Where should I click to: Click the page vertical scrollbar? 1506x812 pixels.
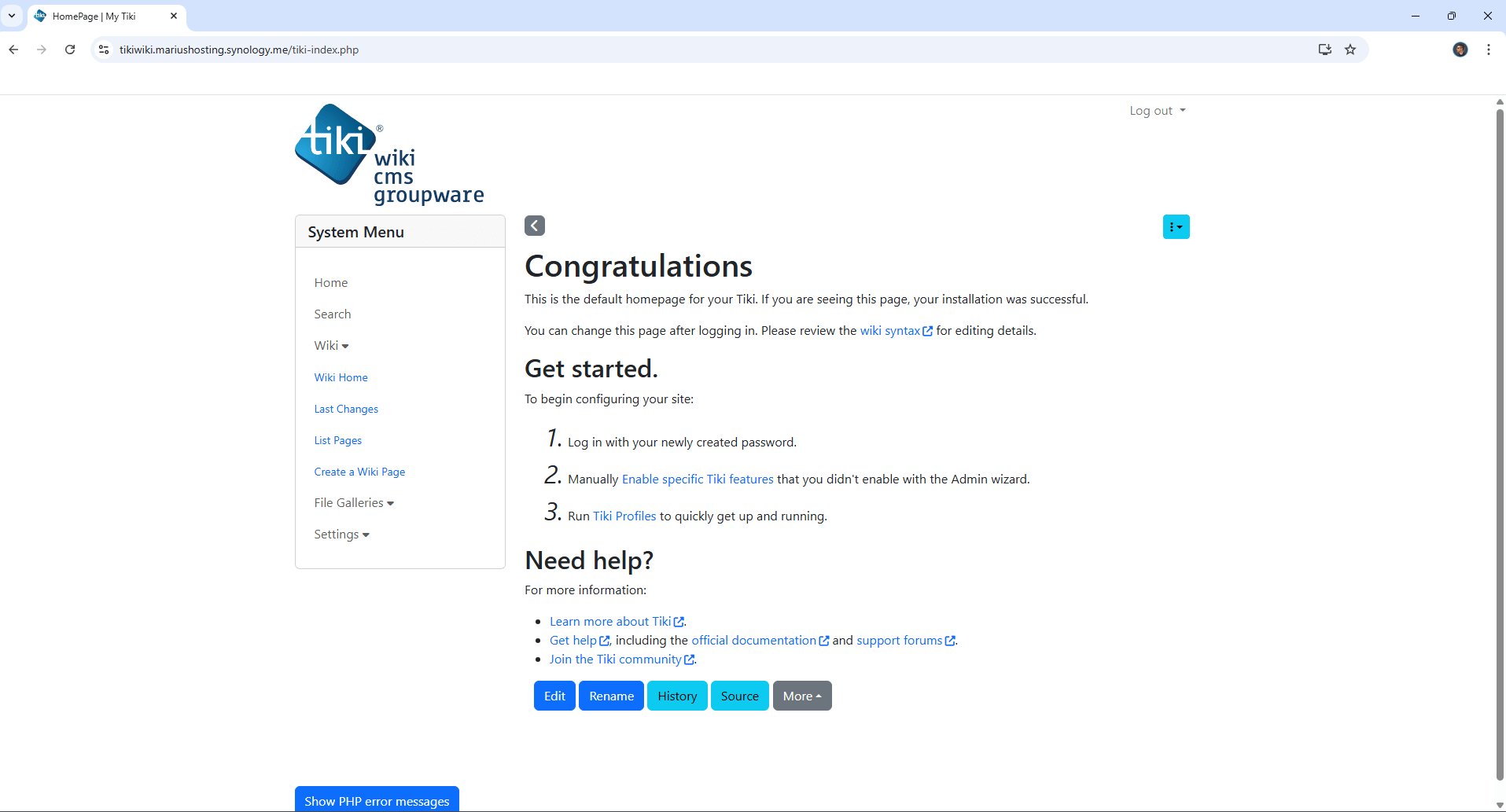(x=1499, y=440)
